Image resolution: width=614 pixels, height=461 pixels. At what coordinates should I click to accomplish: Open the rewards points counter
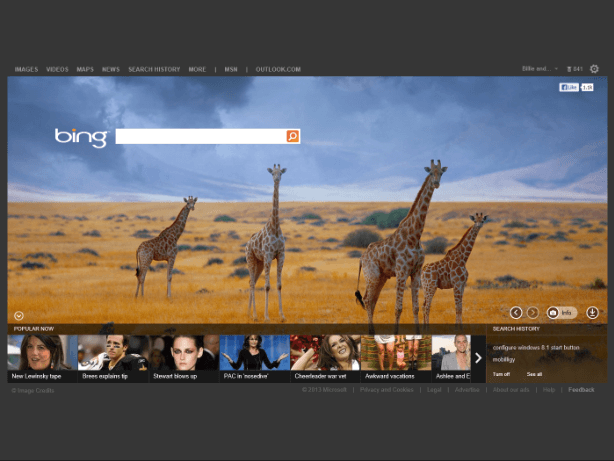(x=574, y=69)
